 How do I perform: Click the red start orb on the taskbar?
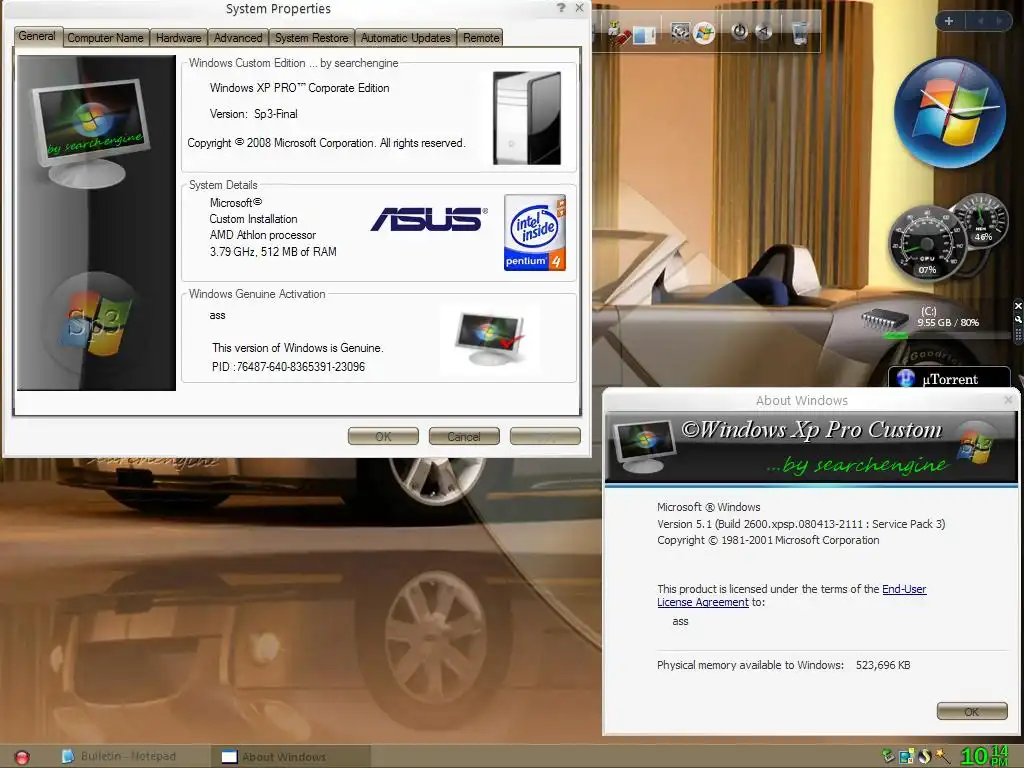click(22, 757)
